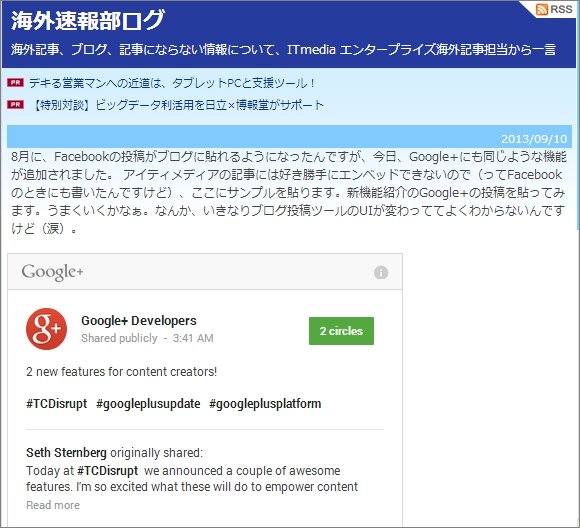Open the #googleplusupdate hashtag
Image resolution: width=580 pixels, height=528 pixels.
148,404
